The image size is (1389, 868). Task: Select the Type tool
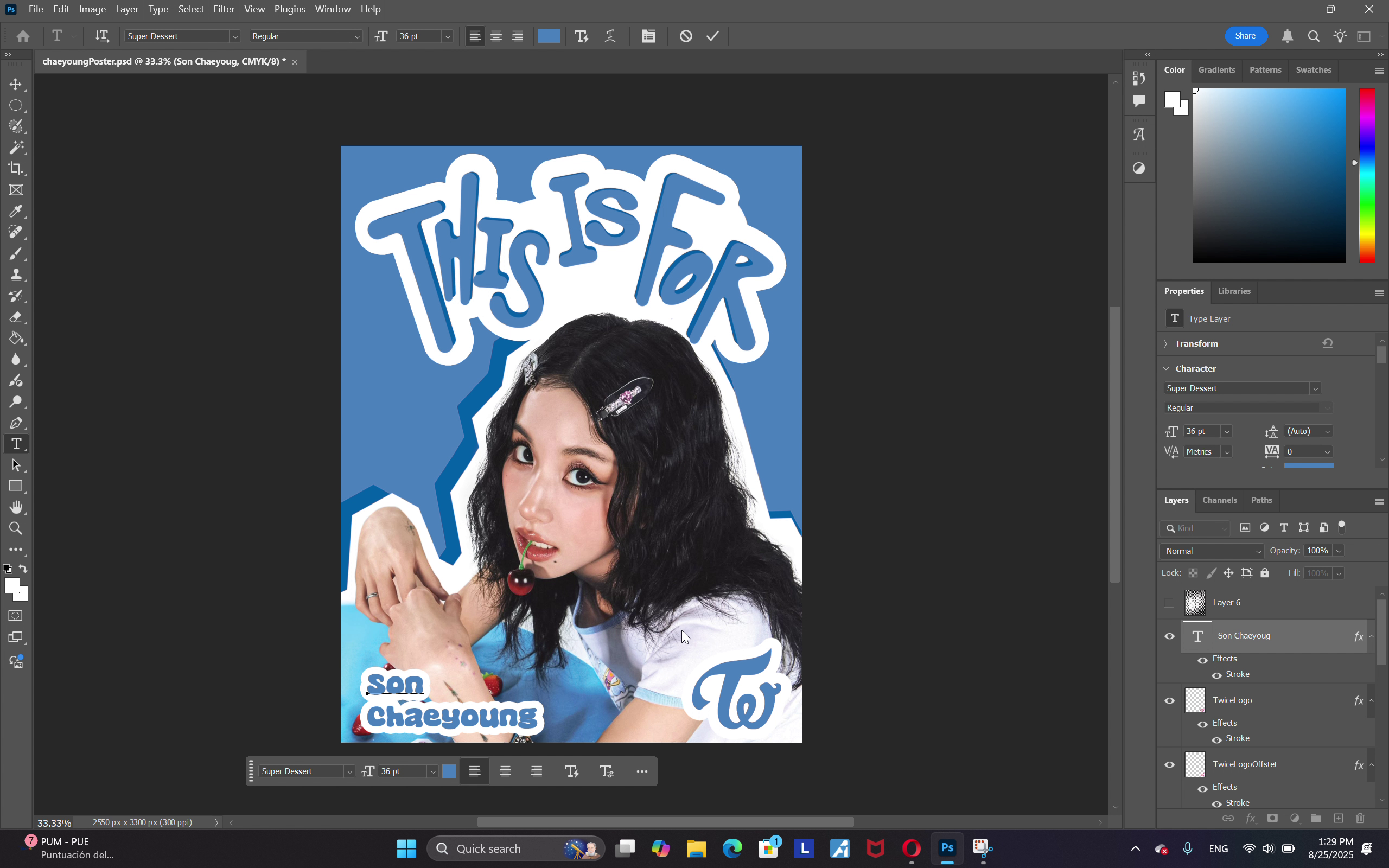(16, 443)
